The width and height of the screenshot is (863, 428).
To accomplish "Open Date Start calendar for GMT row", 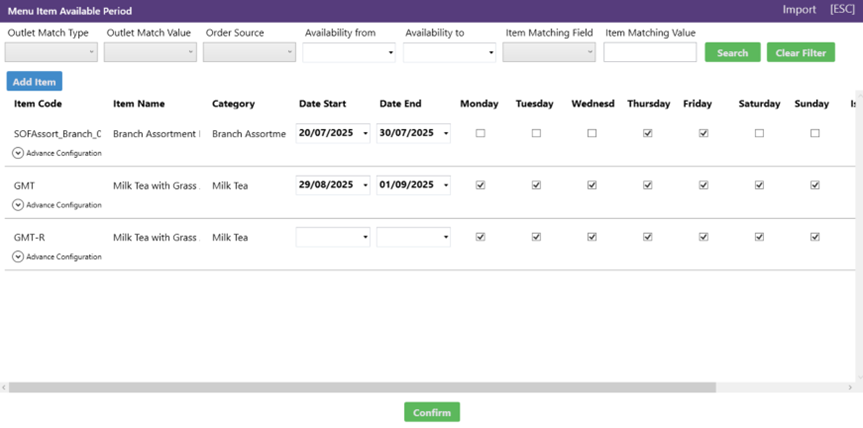I will [x=364, y=185].
